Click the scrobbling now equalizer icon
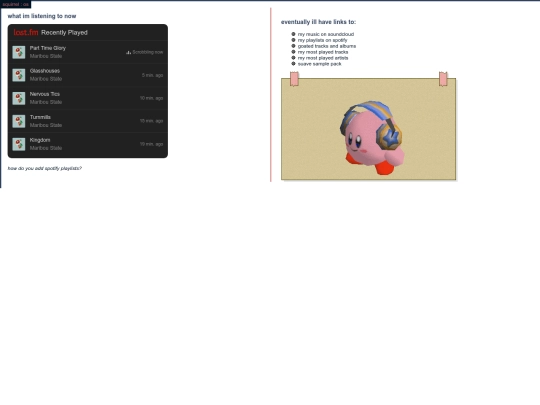Image resolution: width=540 pixels, height=405 pixels. pyautogui.click(x=128, y=52)
